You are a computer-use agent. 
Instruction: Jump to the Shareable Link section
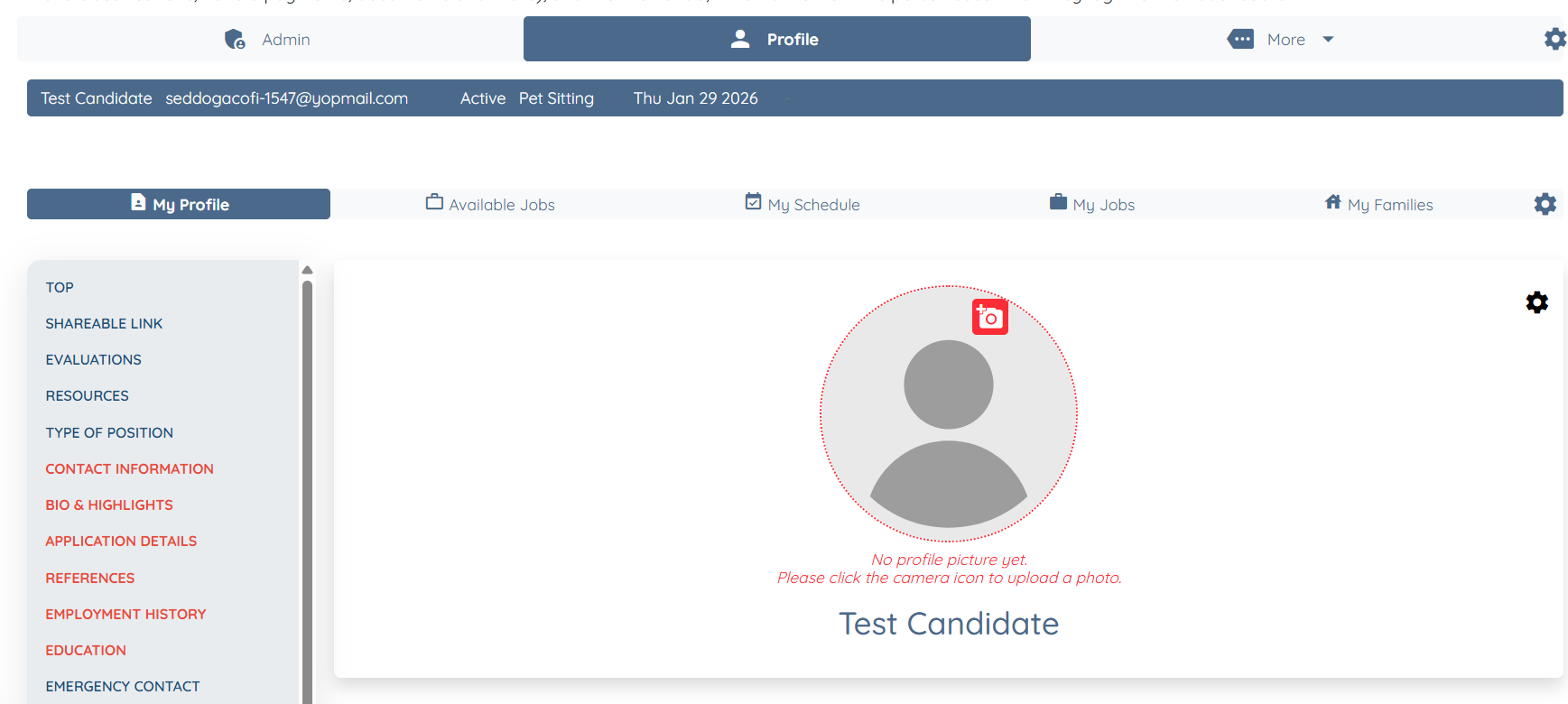click(104, 323)
